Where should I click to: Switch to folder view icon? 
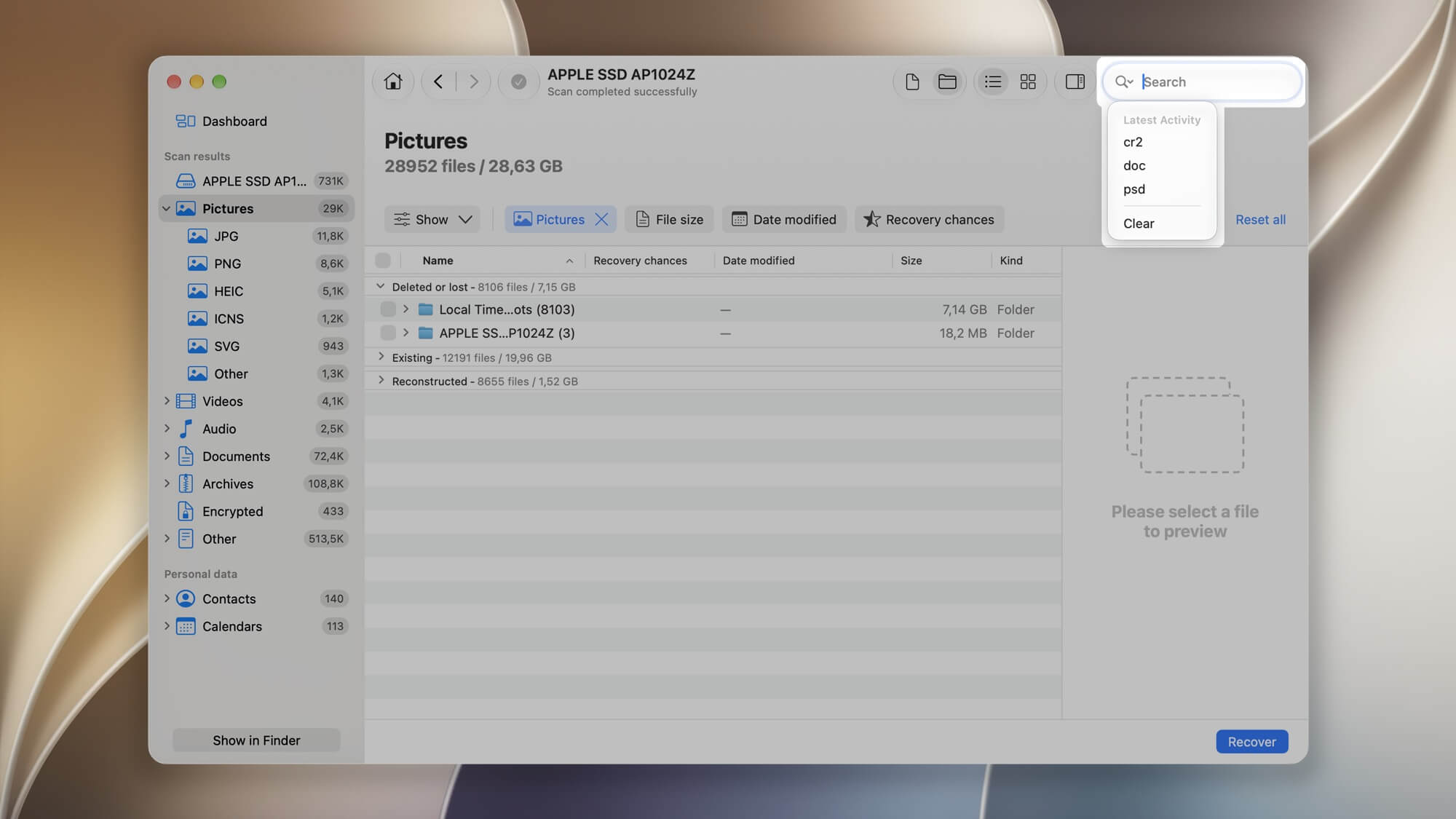[x=947, y=82]
